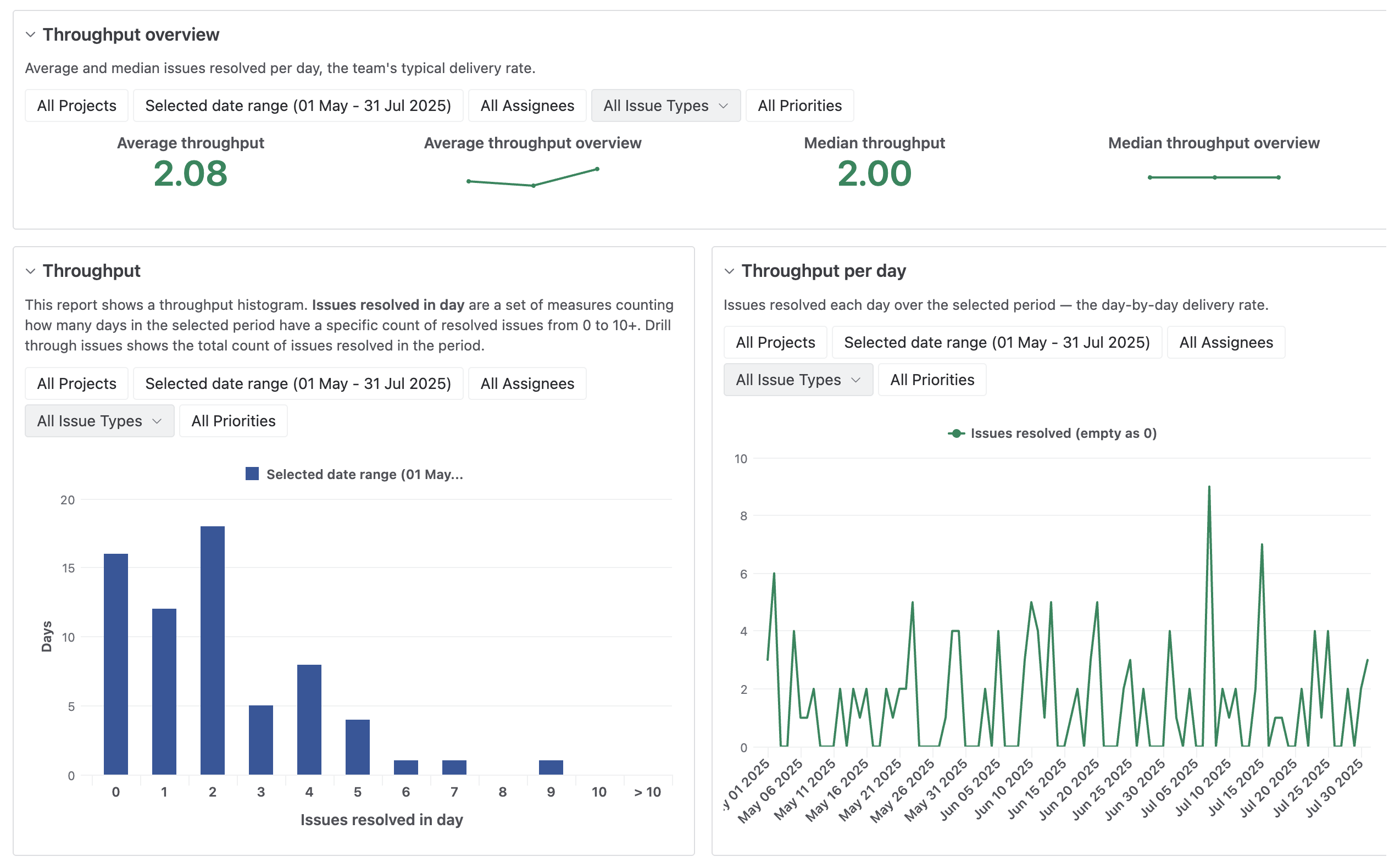Open All Issue Types dropdown in Throughput per day
The width and height of the screenshot is (1389, 868).
pyautogui.click(x=798, y=380)
